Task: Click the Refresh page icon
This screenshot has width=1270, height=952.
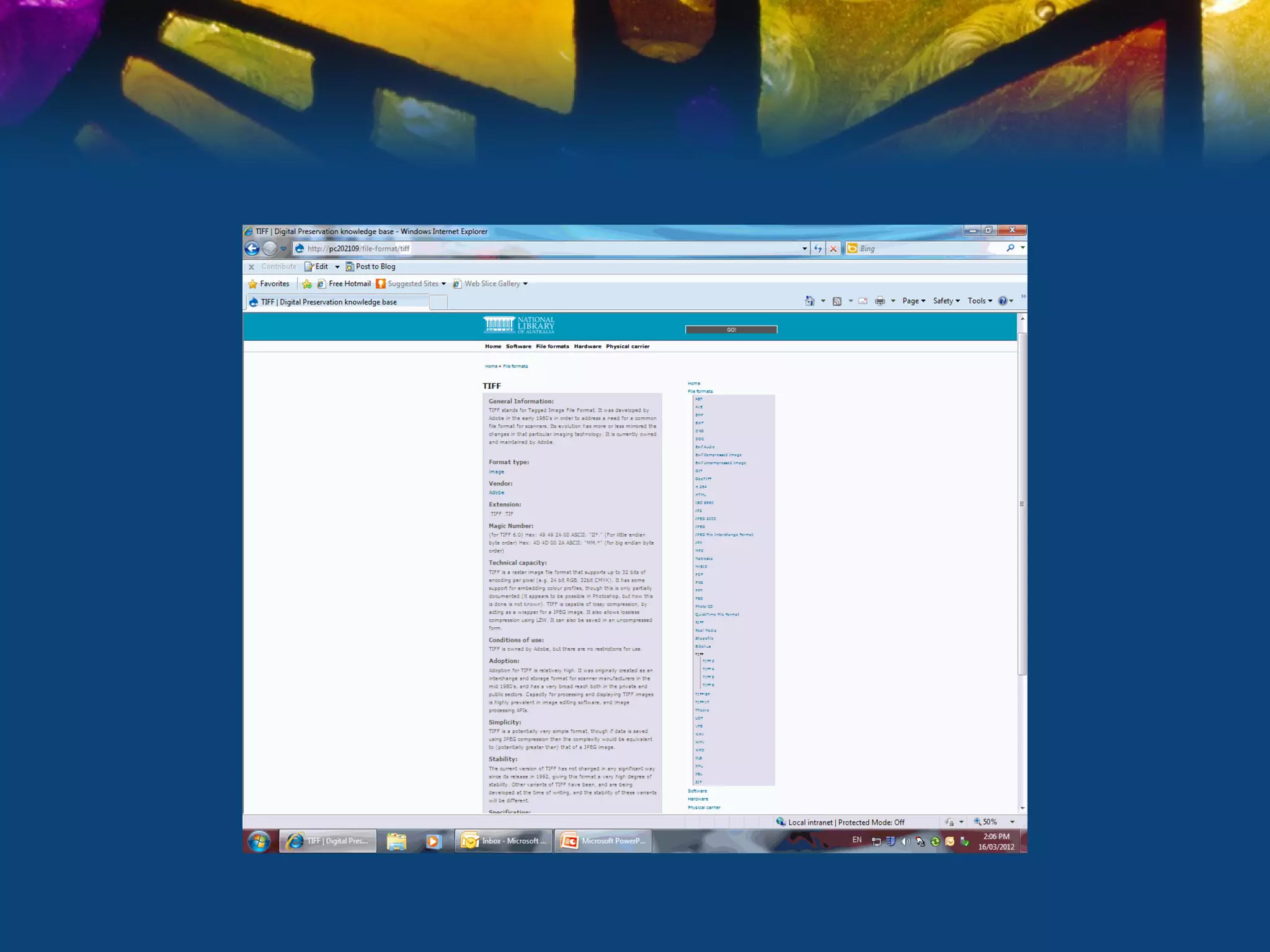Action: (818, 249)
